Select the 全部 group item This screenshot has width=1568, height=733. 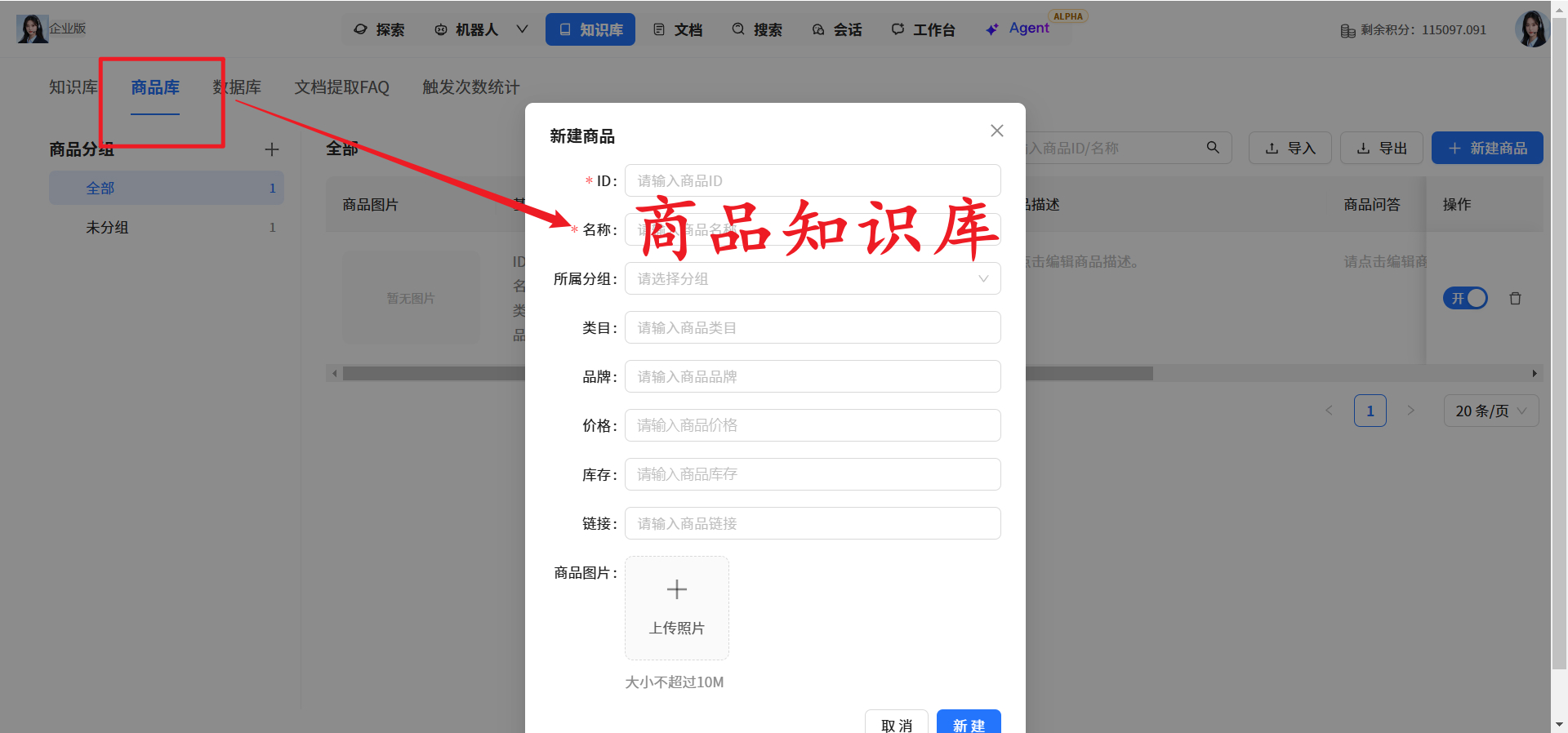pos(167,188)
